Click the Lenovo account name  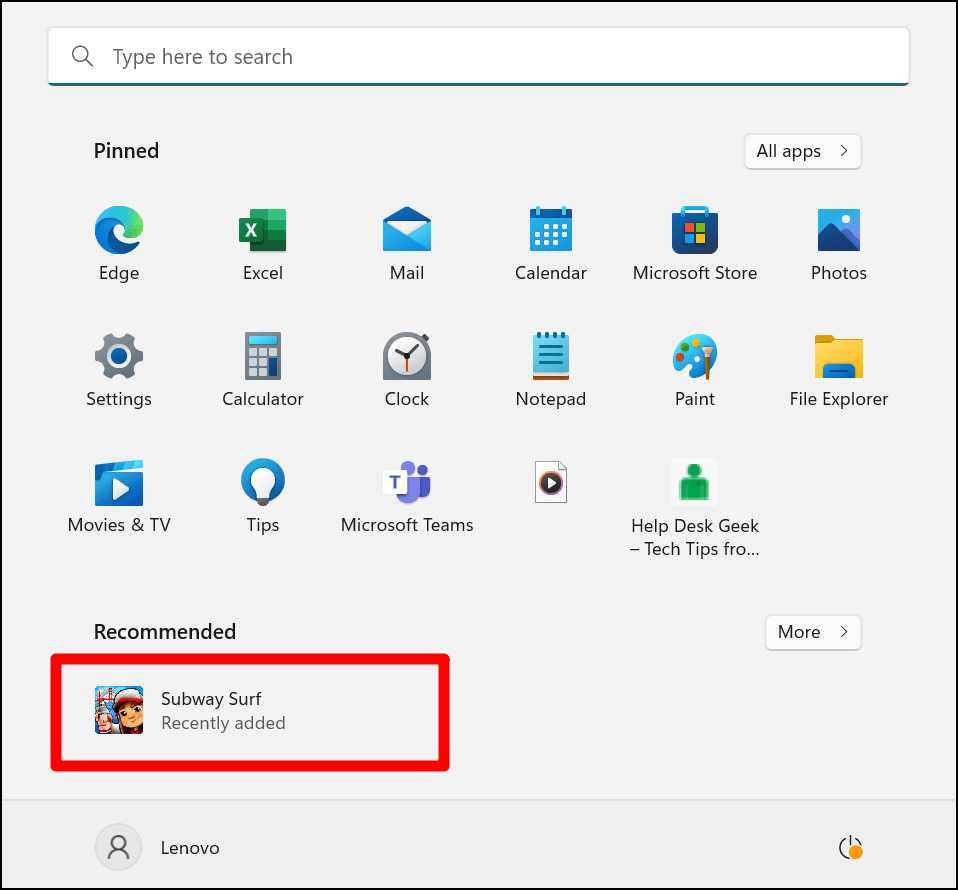coord(190,848)
